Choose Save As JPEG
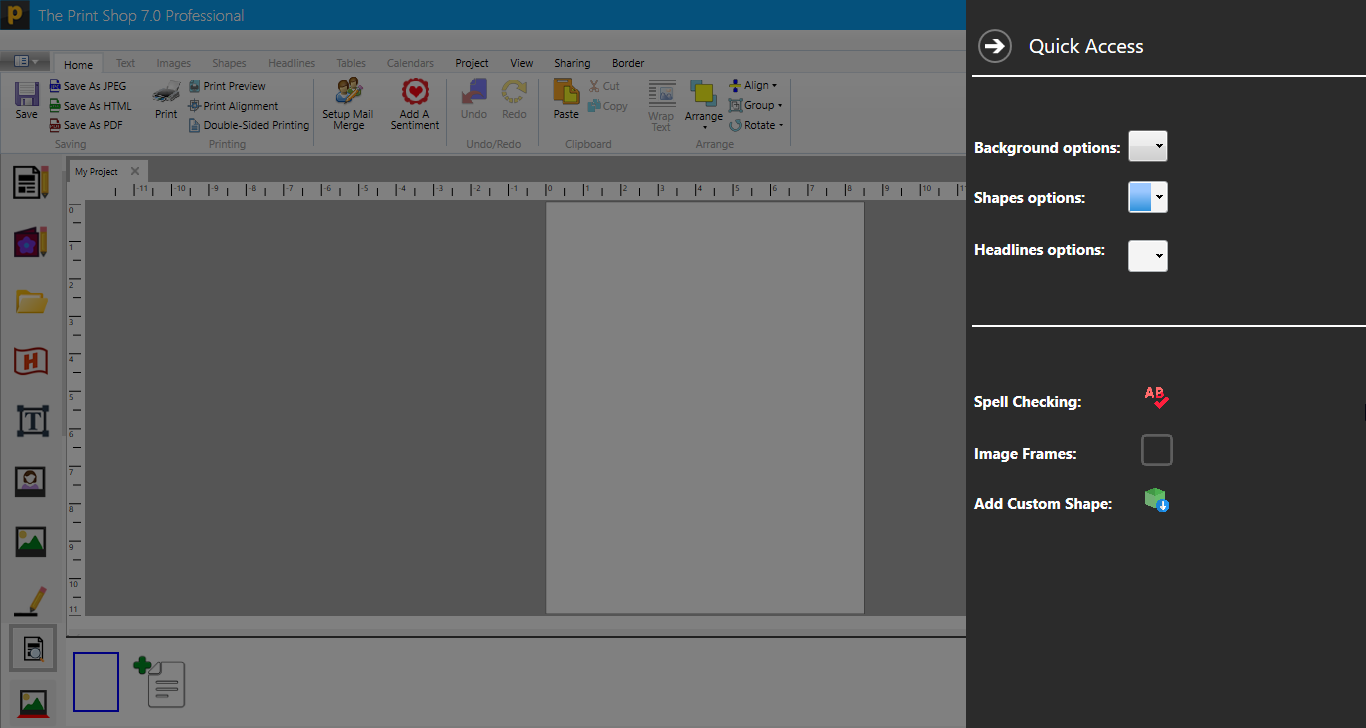 click(88, 86)
